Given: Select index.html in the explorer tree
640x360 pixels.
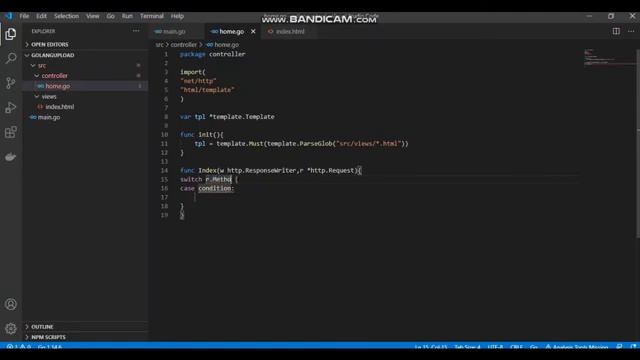Looking at the screenshot, I should pyautogui.click(x=60, y=107).
